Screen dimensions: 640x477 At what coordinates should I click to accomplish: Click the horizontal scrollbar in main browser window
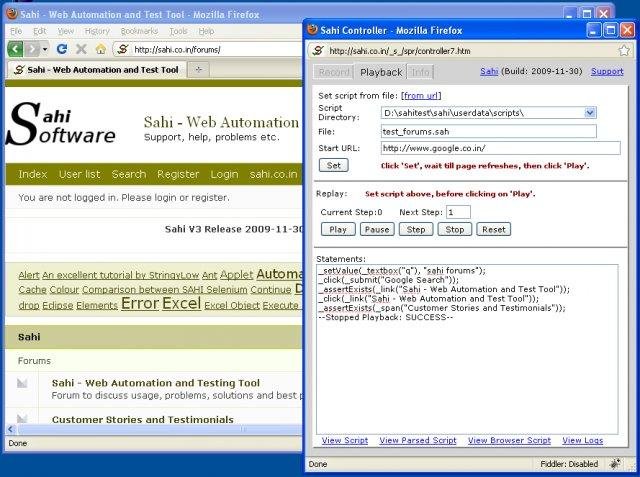point(159,429)
